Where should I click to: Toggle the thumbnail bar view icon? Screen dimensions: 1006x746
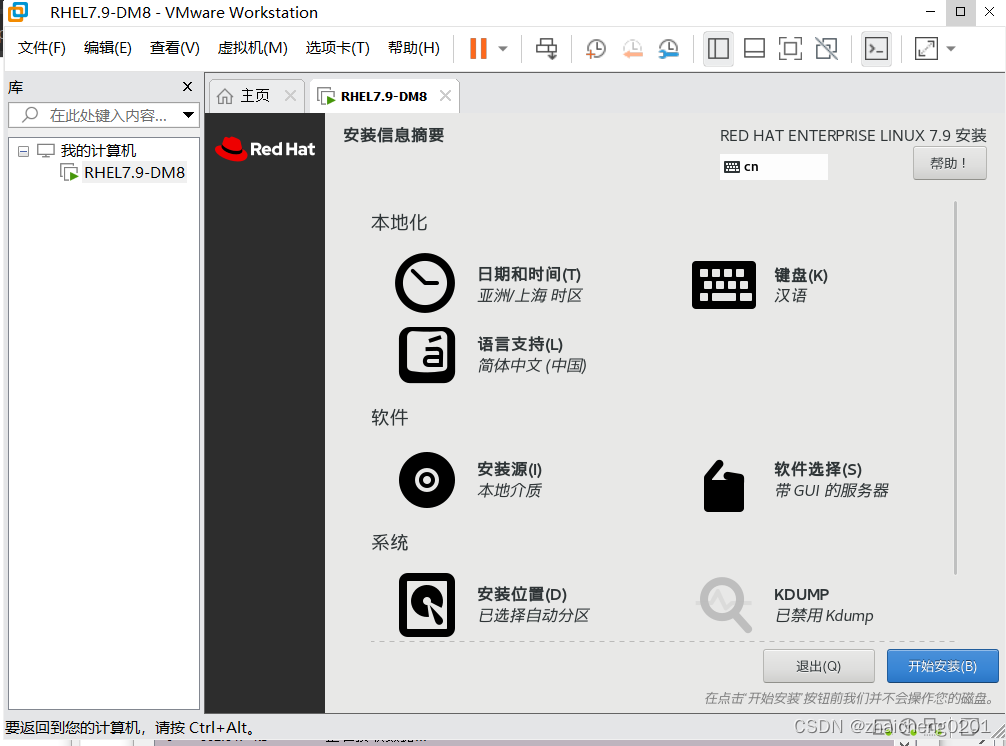754,48
